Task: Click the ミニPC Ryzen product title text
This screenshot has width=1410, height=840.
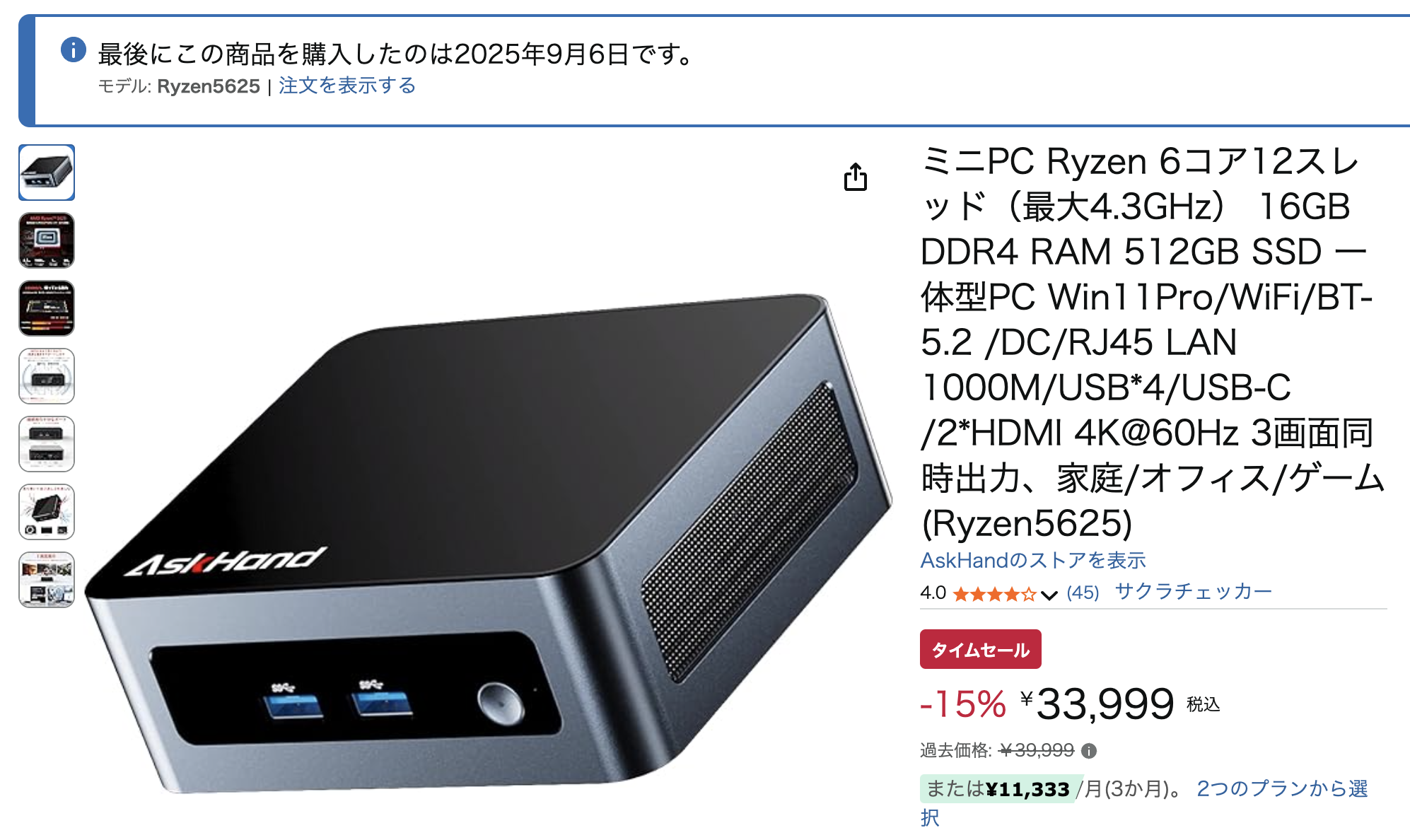Action: pyautogui.click(x=1153, y=342)
